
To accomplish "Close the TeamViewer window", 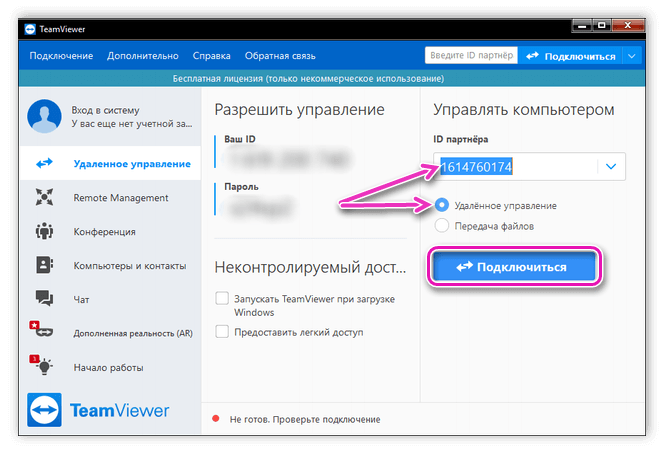I will tap(628, 26).
